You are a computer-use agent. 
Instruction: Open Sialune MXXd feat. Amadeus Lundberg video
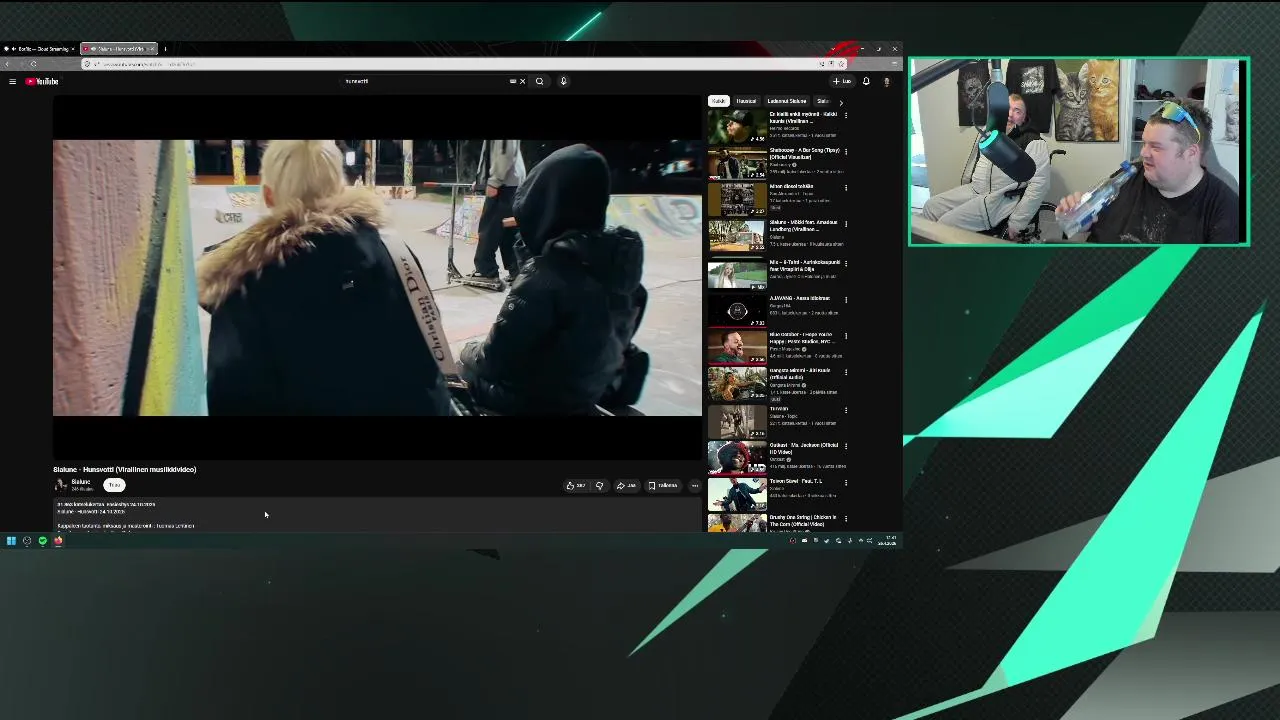click(737, 235)
